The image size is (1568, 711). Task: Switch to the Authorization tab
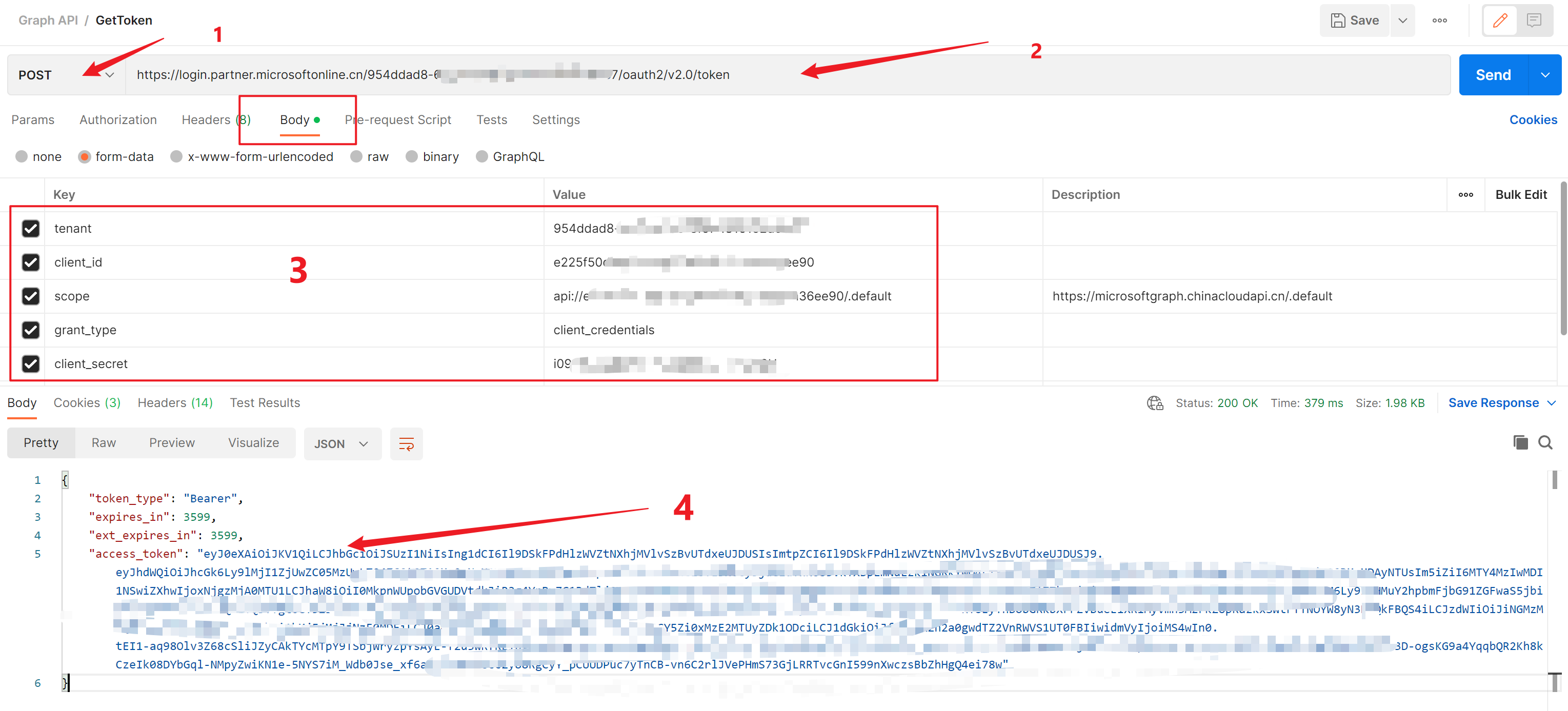point(118,120)
